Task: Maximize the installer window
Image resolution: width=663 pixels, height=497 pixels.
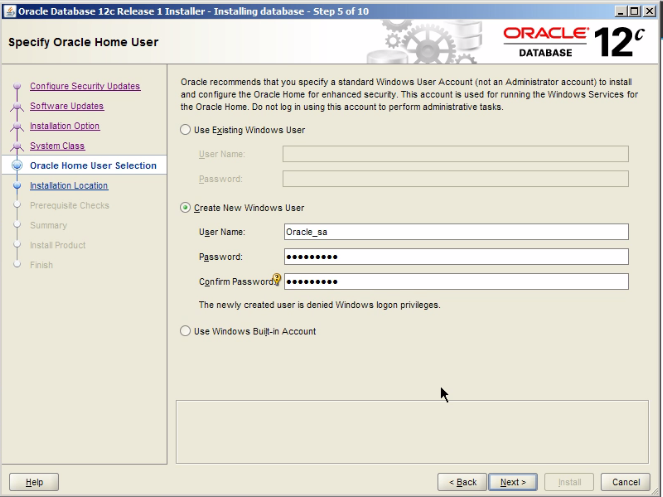Action: [635, 11]
